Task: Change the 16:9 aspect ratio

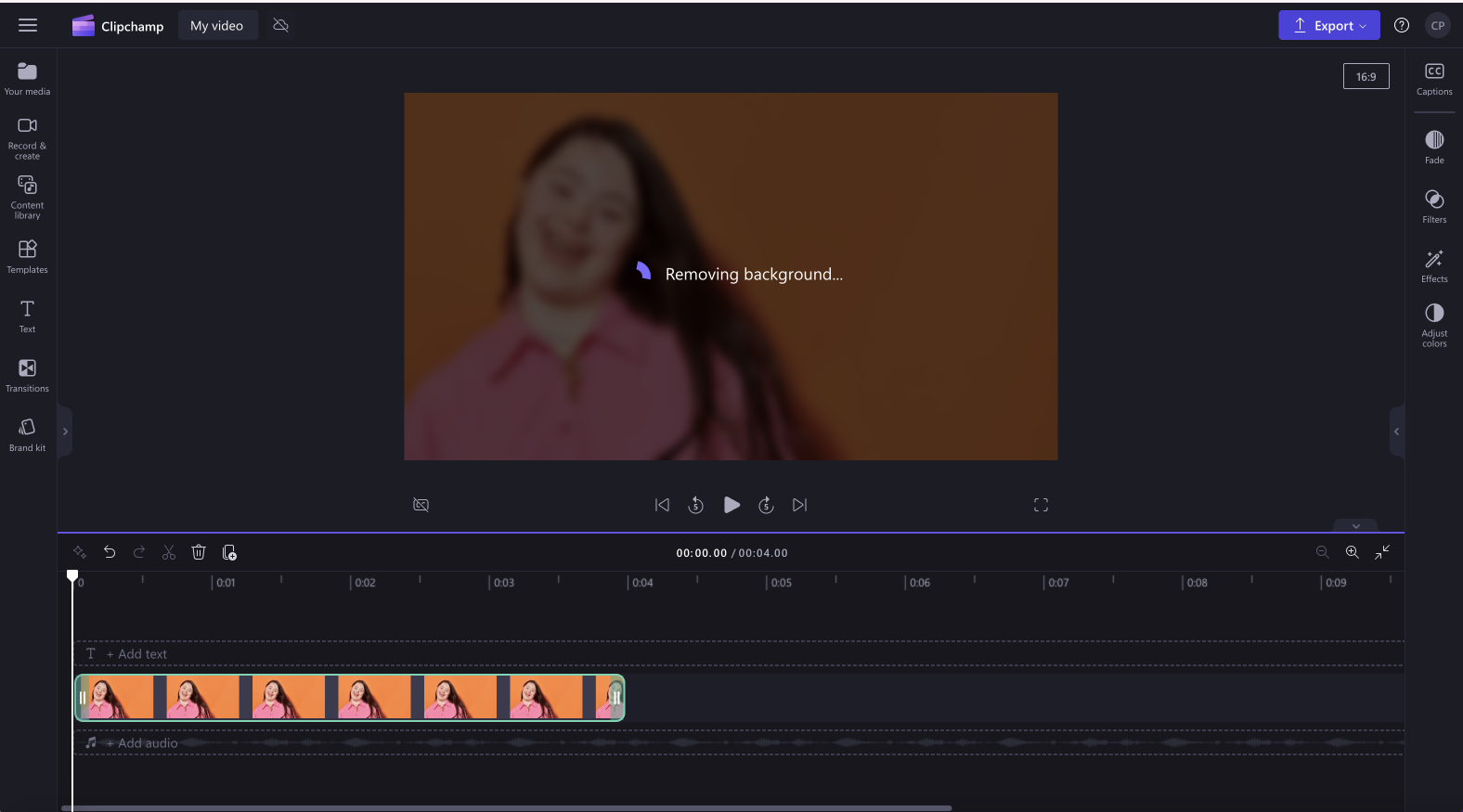Action: coord(1366,76)
